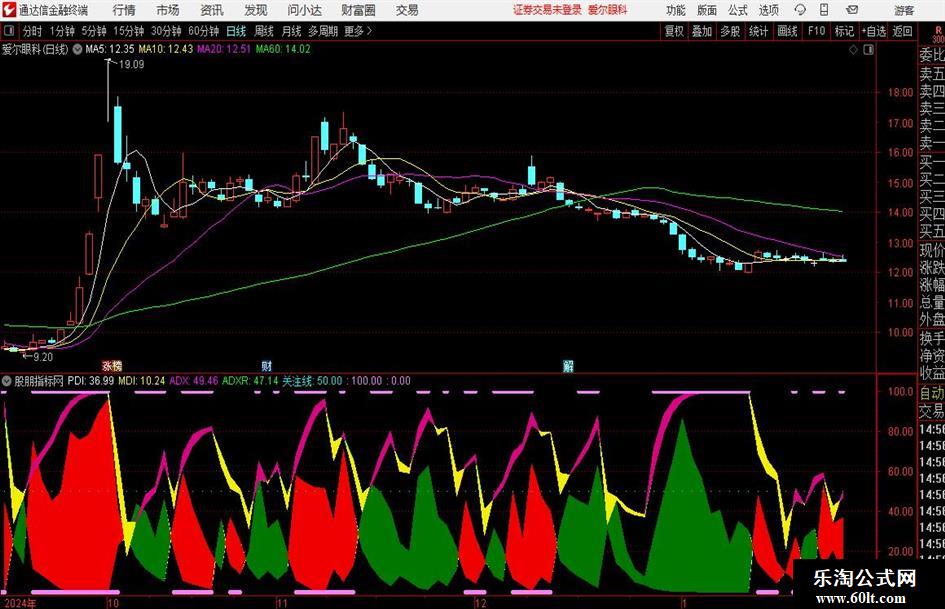Image resolution: width=945 pixels, height=609 pixels.
Task: Click the 标记 mark toolbar button
Action: (844, 31)
